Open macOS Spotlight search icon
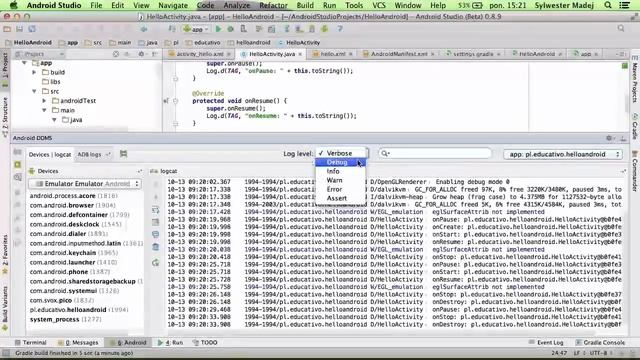Image resolution: width=640 pixels, height=360 pixels. (608, 5)
